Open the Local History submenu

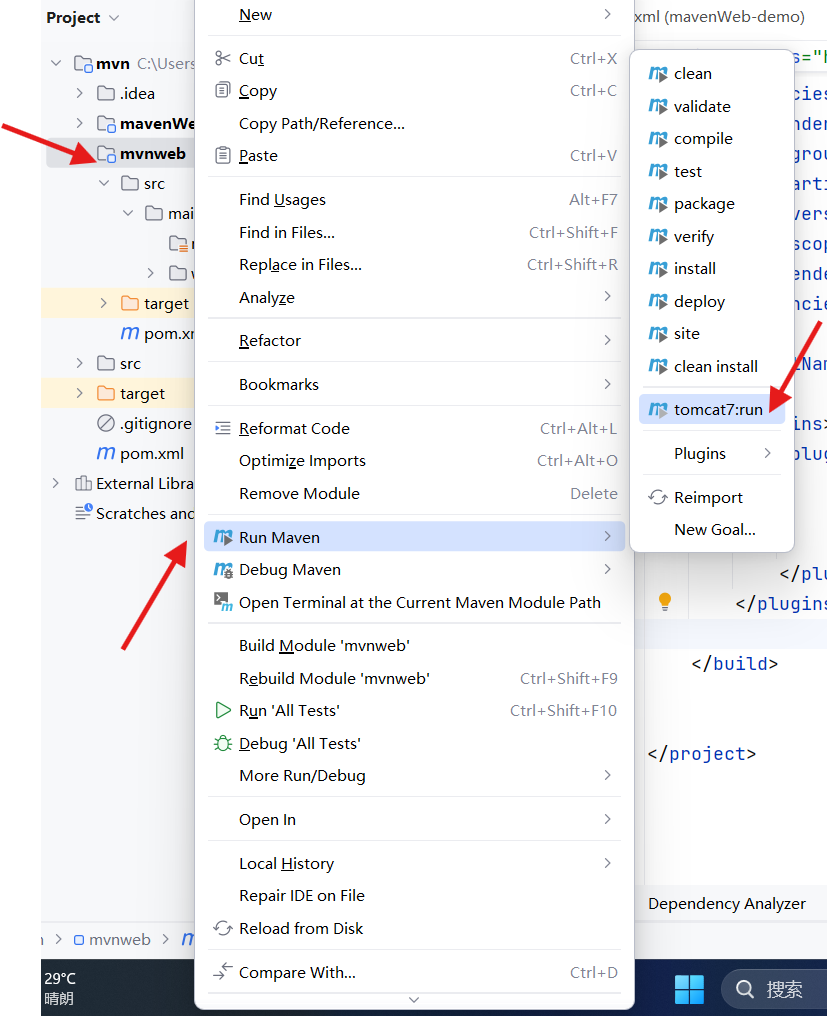(x=414, y=863)
